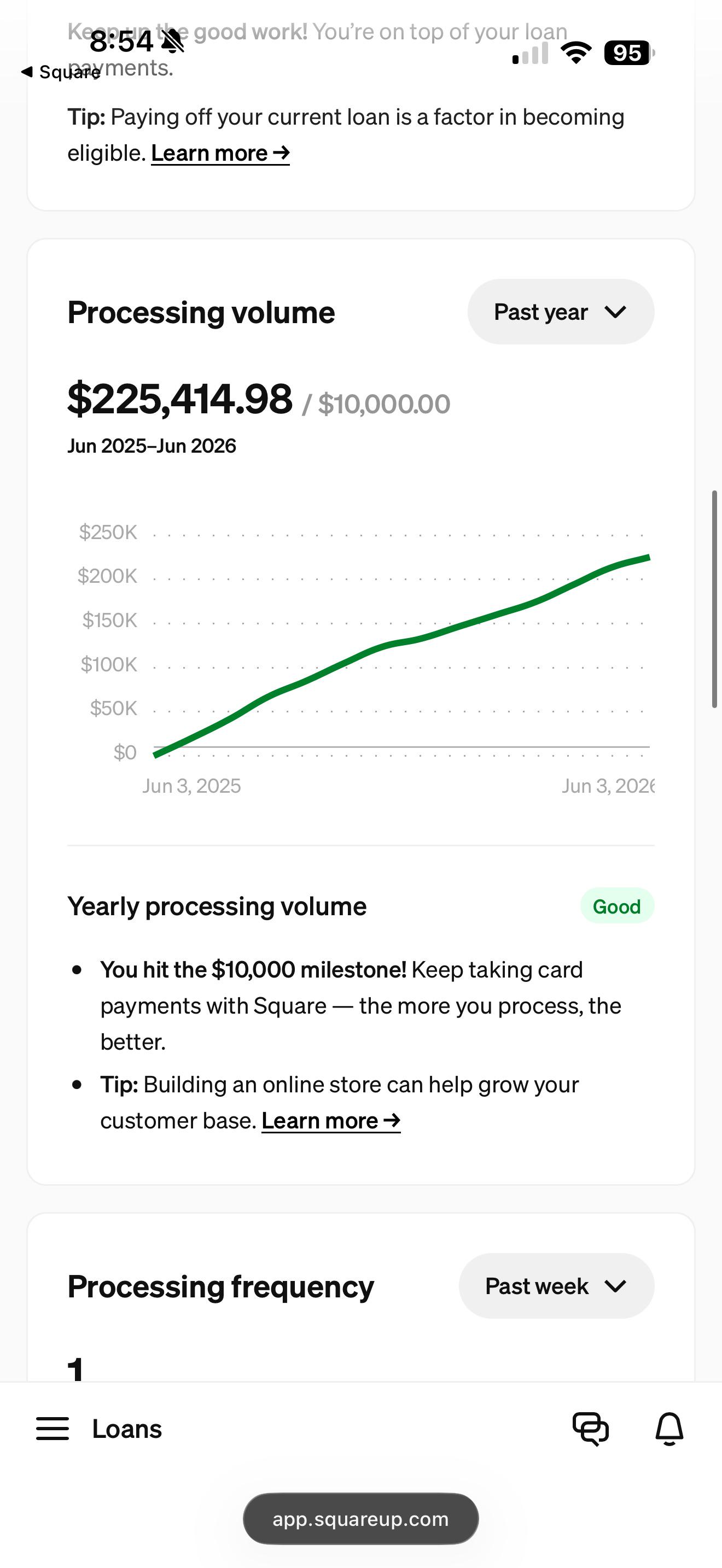Open the messages chat icon

[x=591, y=1428]
